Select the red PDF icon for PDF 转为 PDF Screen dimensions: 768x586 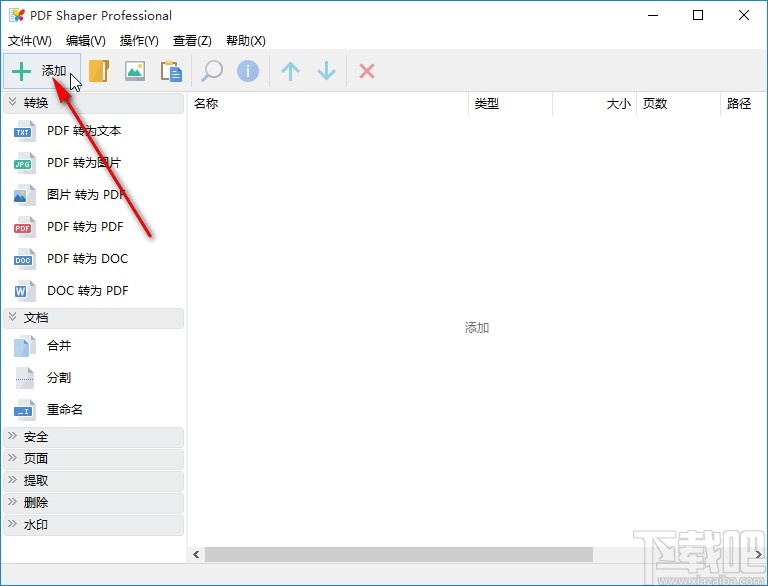(x=24, y=227)
